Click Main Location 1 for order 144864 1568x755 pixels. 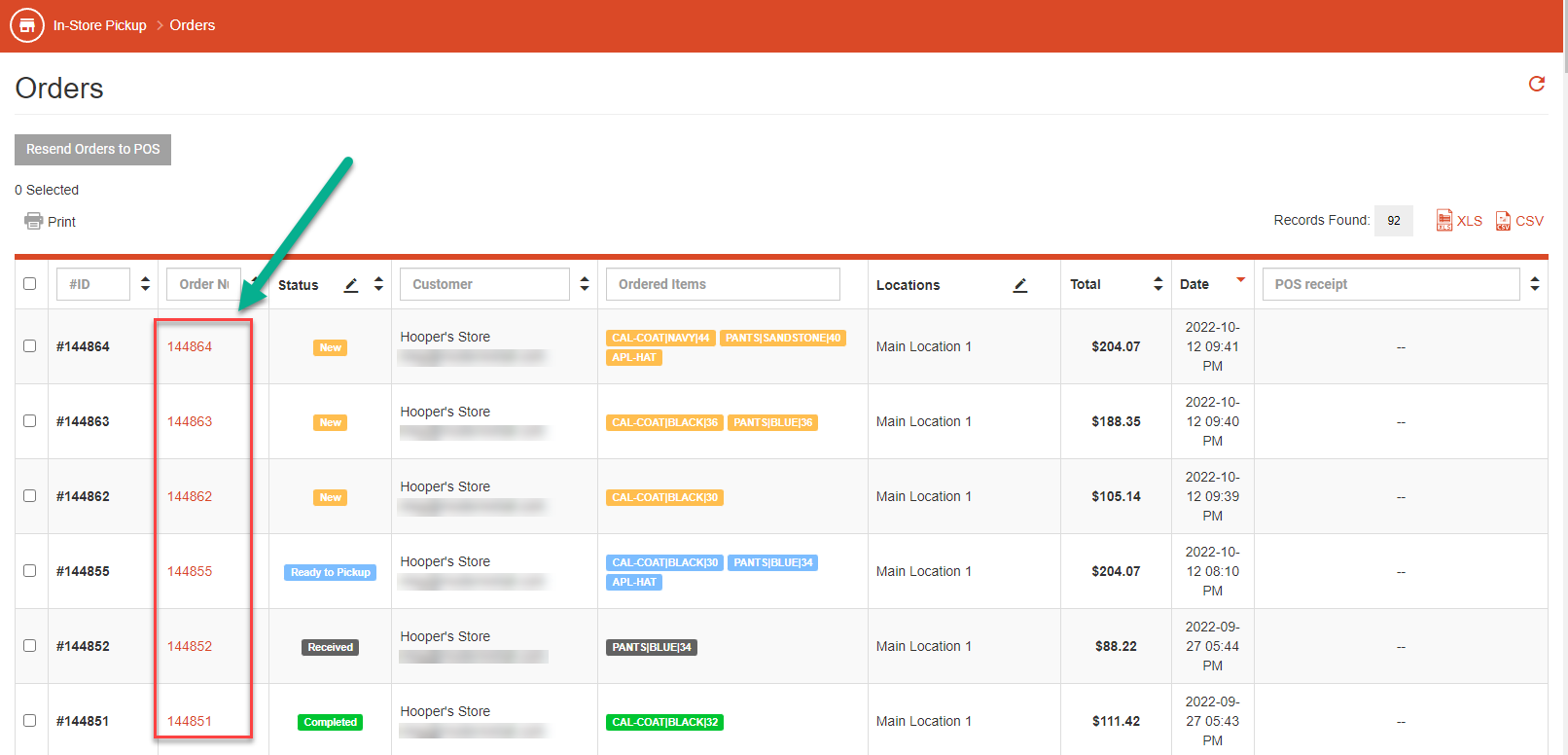point(924,346)
